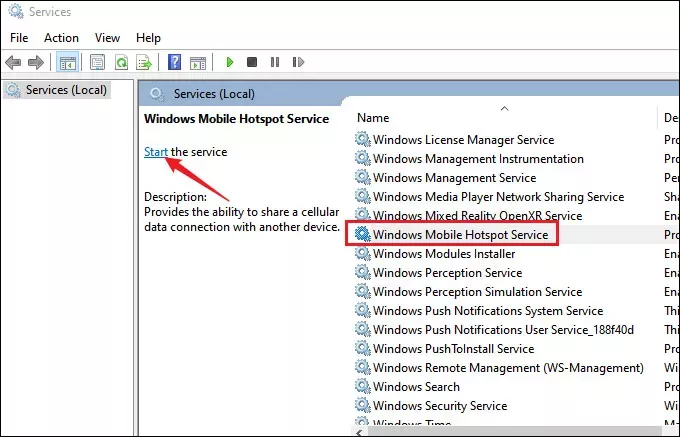Open the View menu
This screenshot has width=680, height=437.
point(107,38)
